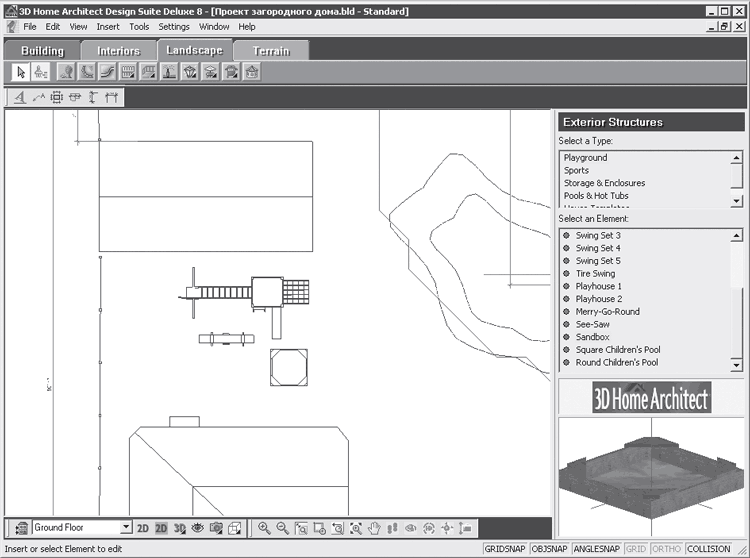
Task: Open the Insert menu
Action: pyautogui.click(x=108, y=27)
